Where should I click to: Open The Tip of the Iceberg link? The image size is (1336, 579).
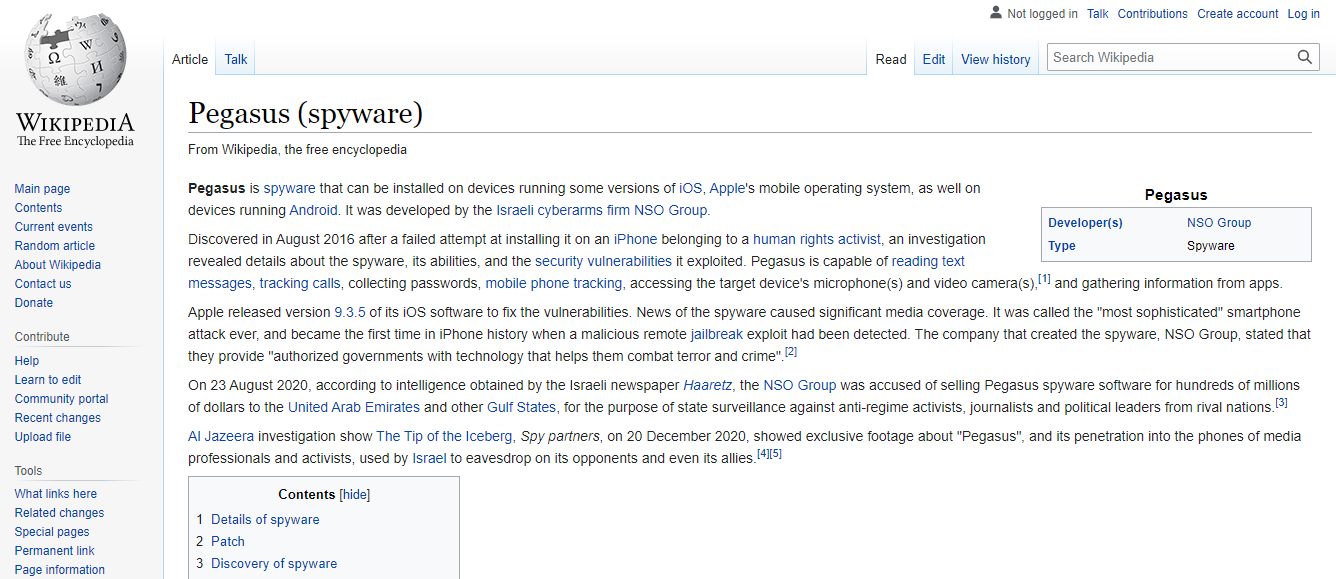click(446, 436)
